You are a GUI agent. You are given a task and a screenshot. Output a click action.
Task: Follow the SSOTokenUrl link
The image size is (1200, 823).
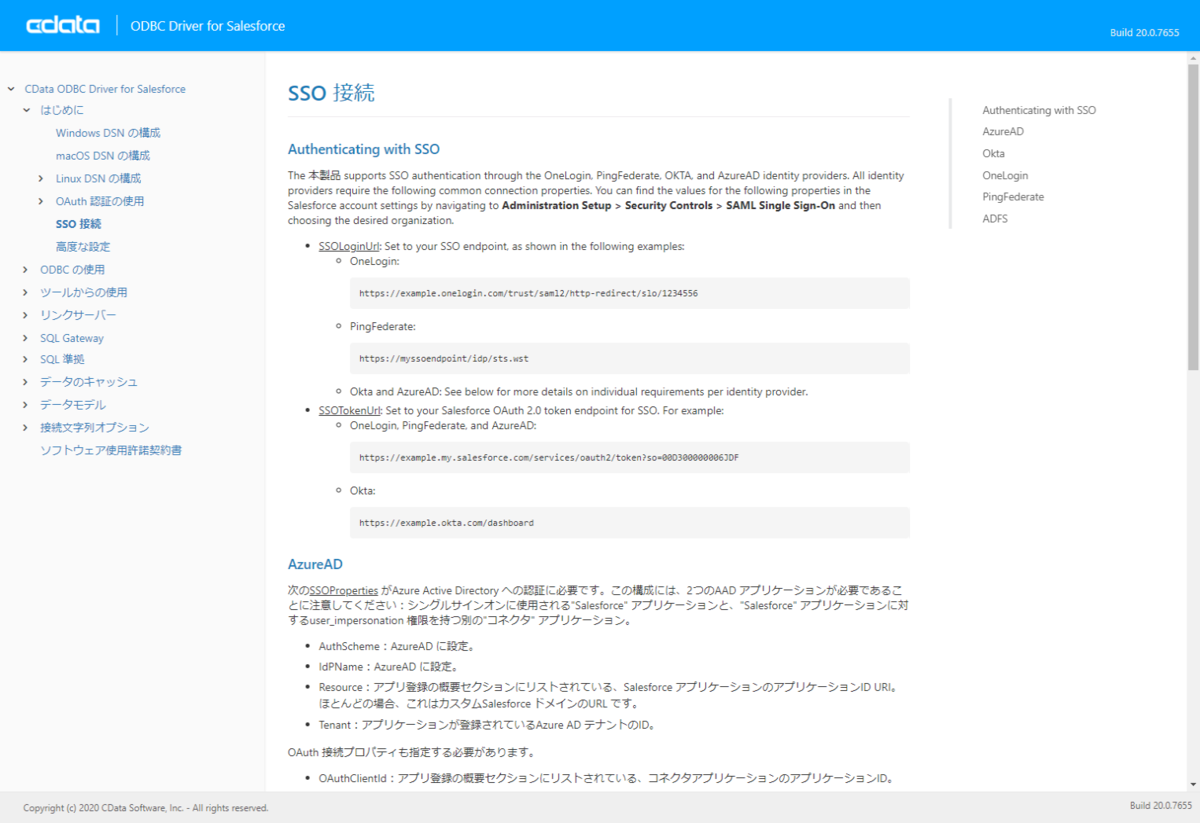coord(350,410)
